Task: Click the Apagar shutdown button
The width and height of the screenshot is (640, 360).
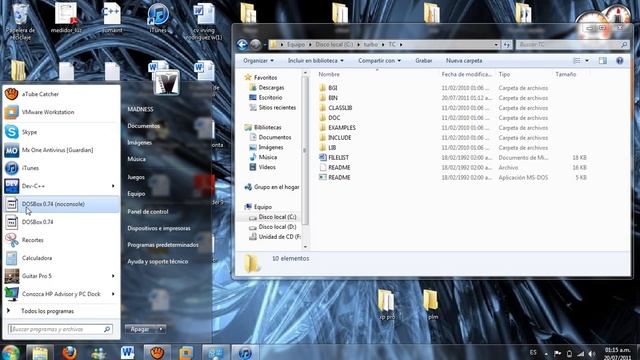Action: pyautogui.click(x=140, y=329)
